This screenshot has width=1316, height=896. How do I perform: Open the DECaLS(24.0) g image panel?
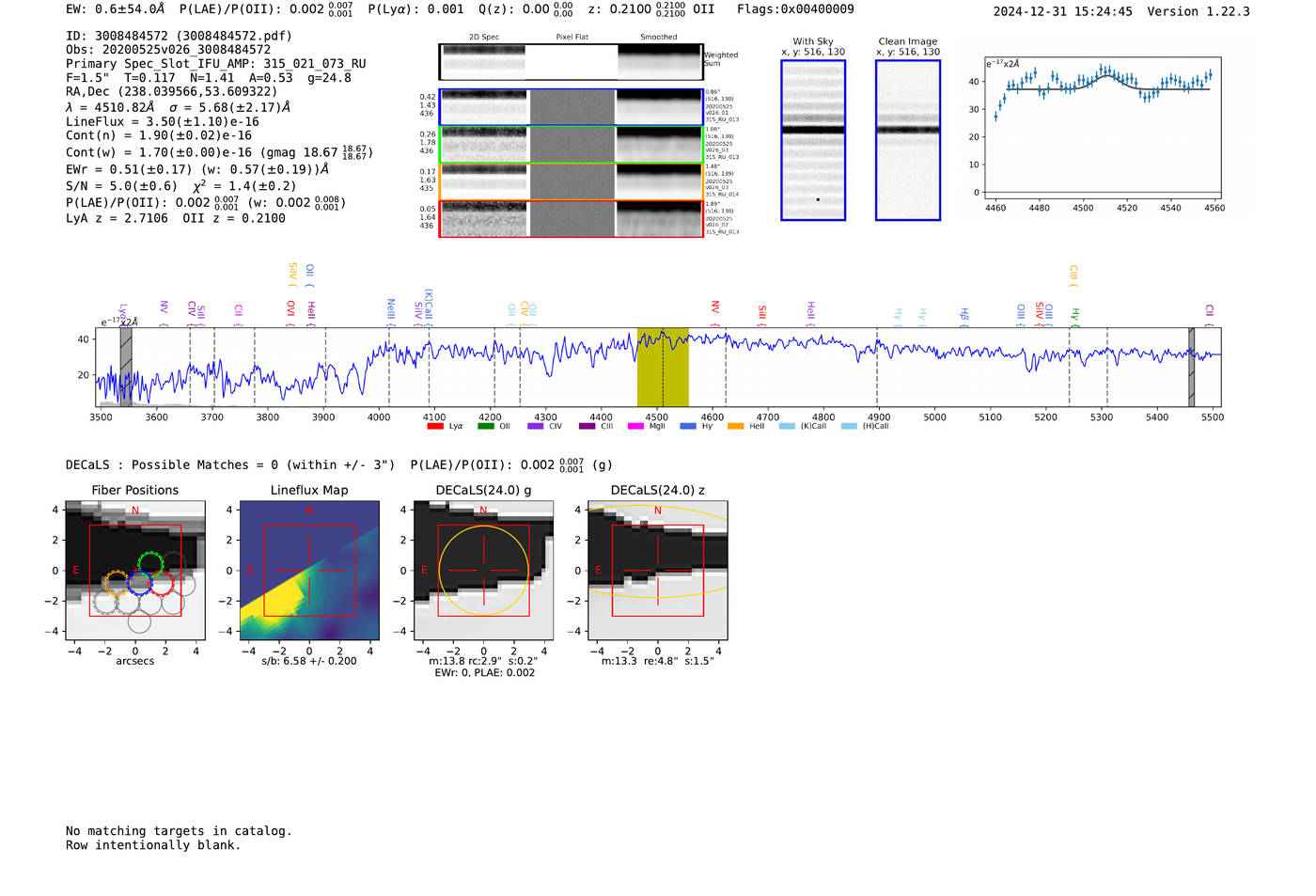point(484,570)
